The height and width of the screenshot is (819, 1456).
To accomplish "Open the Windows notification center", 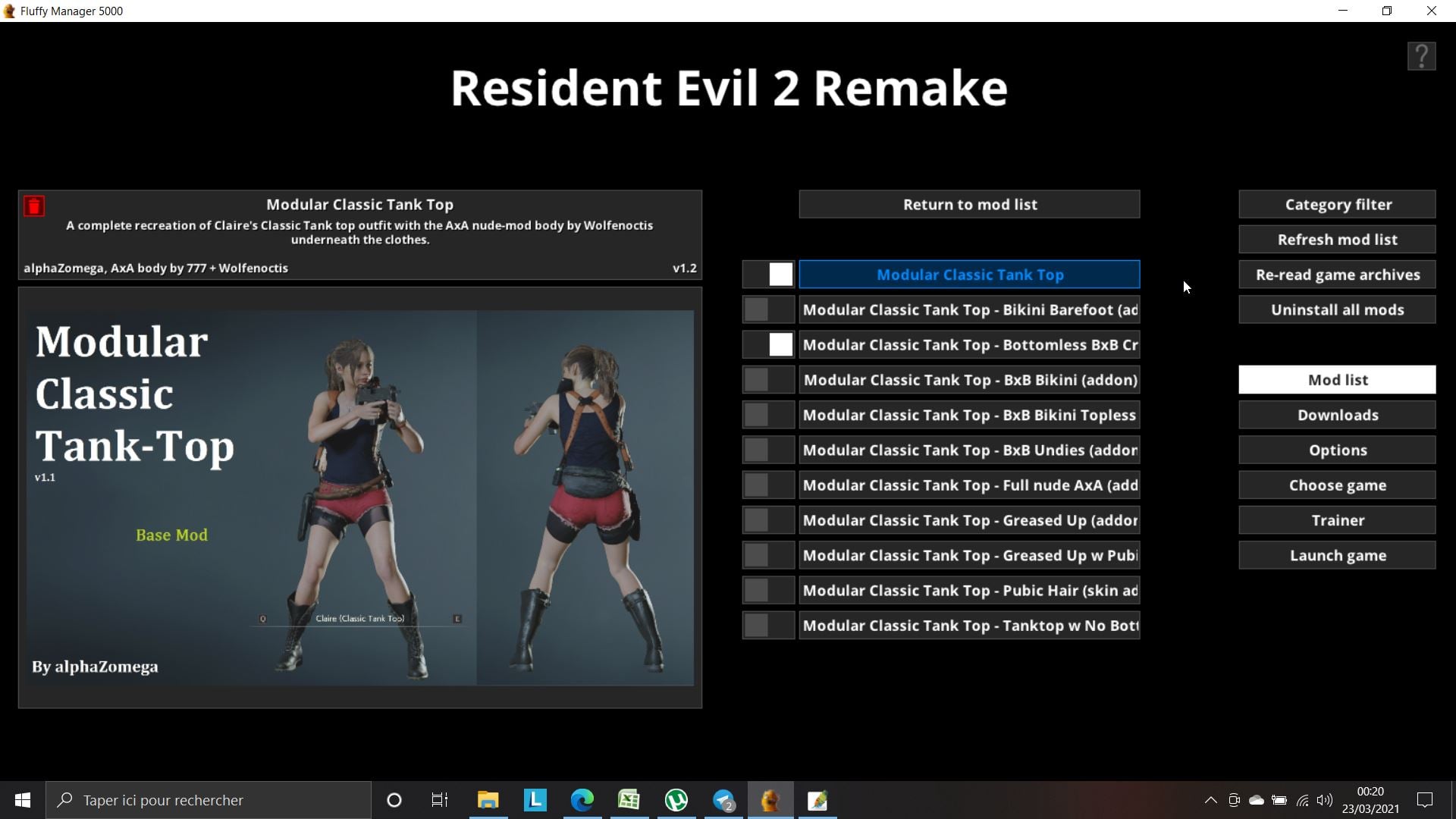I will (x=1425, y=800).
